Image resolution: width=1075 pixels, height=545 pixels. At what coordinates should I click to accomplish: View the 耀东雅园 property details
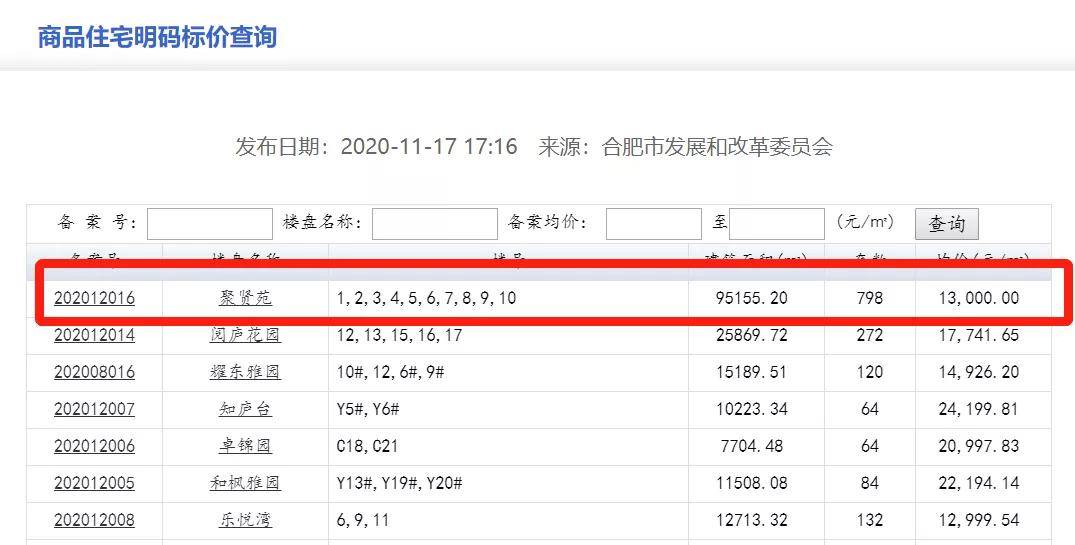(x=245, y=372)
